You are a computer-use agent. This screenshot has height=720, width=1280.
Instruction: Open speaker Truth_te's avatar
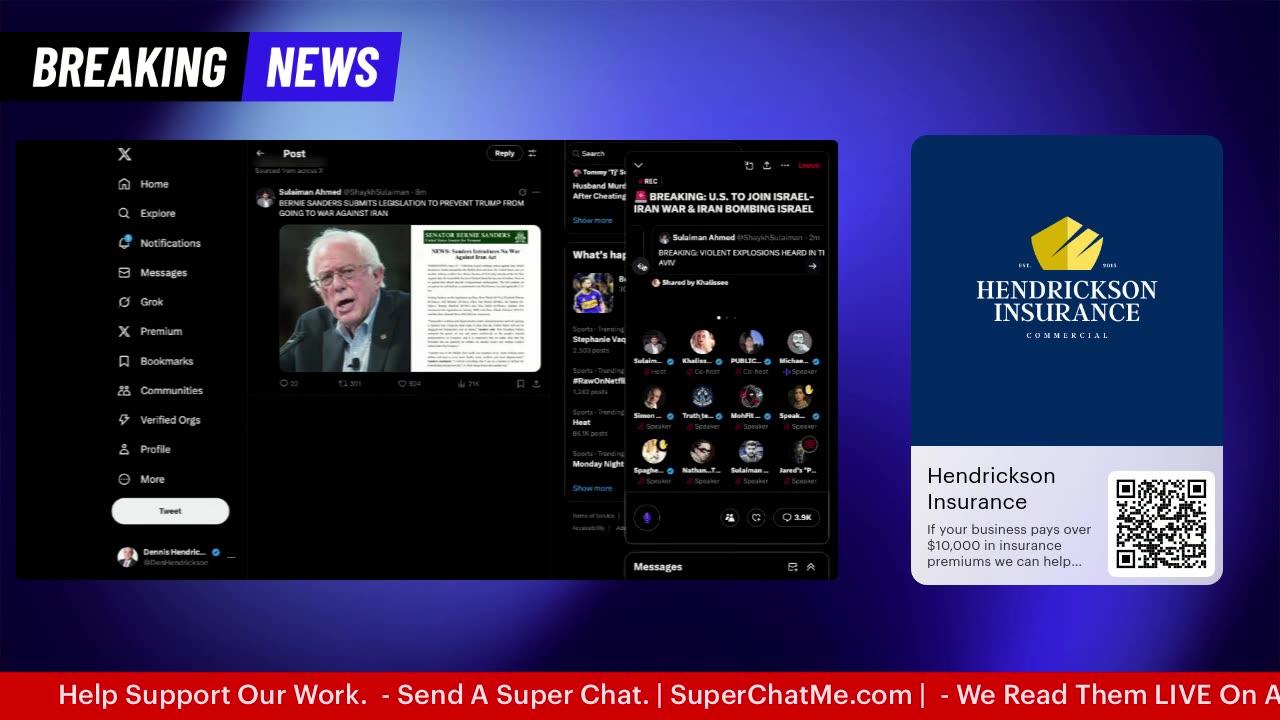702,397
